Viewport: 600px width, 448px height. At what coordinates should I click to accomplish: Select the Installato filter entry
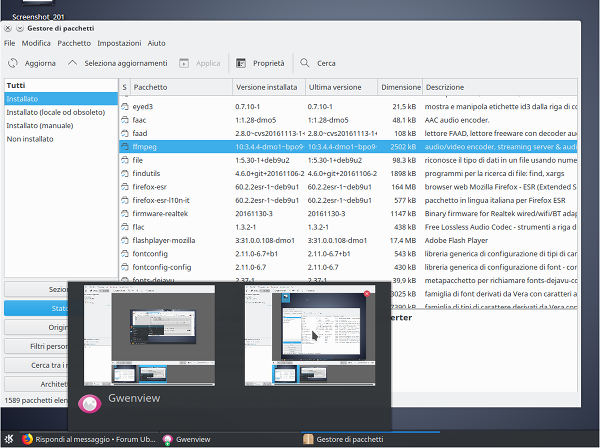pos(61,99)
